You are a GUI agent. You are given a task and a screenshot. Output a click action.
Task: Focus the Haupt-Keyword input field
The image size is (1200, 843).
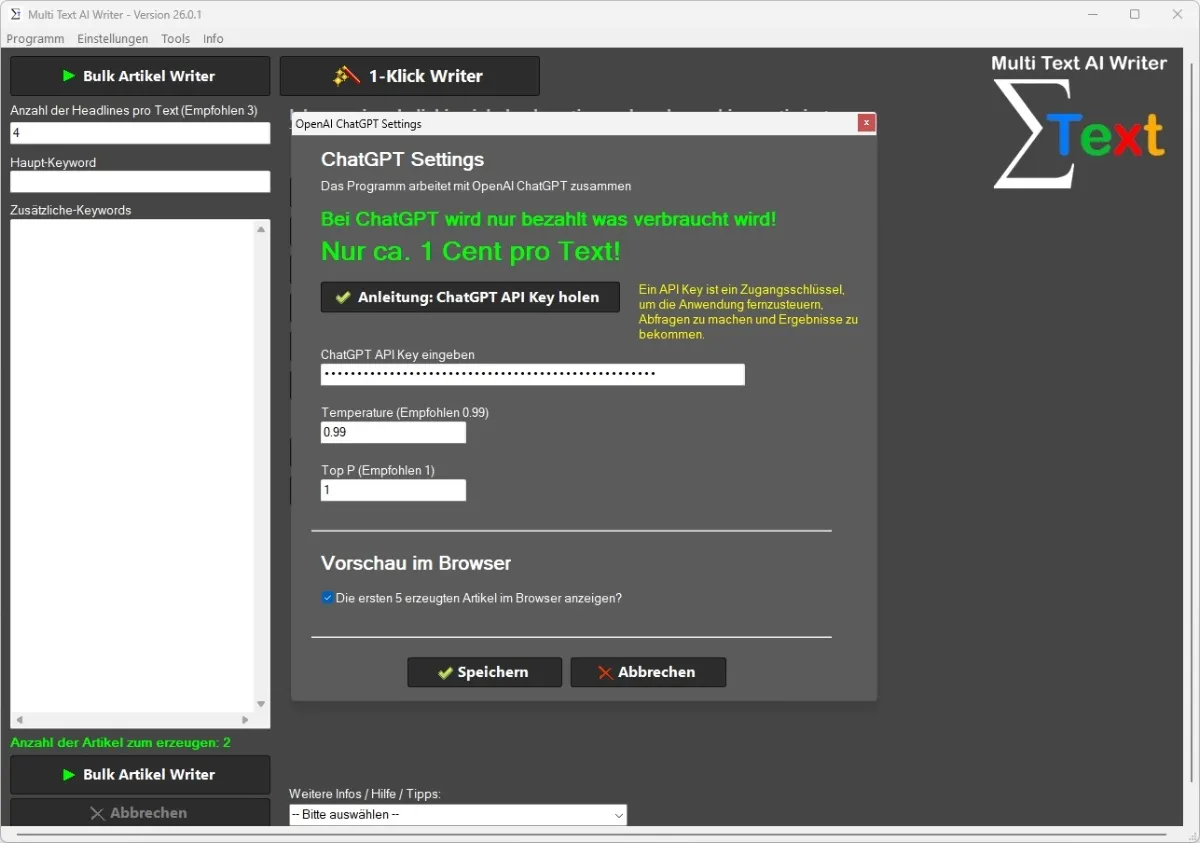pos(140,181)
